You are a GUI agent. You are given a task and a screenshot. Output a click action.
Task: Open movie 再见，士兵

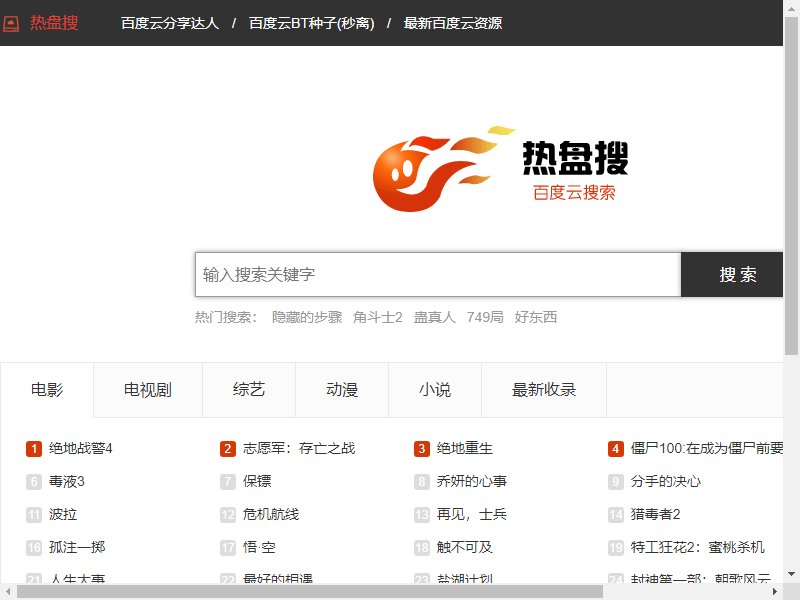(x=472, y=514)
